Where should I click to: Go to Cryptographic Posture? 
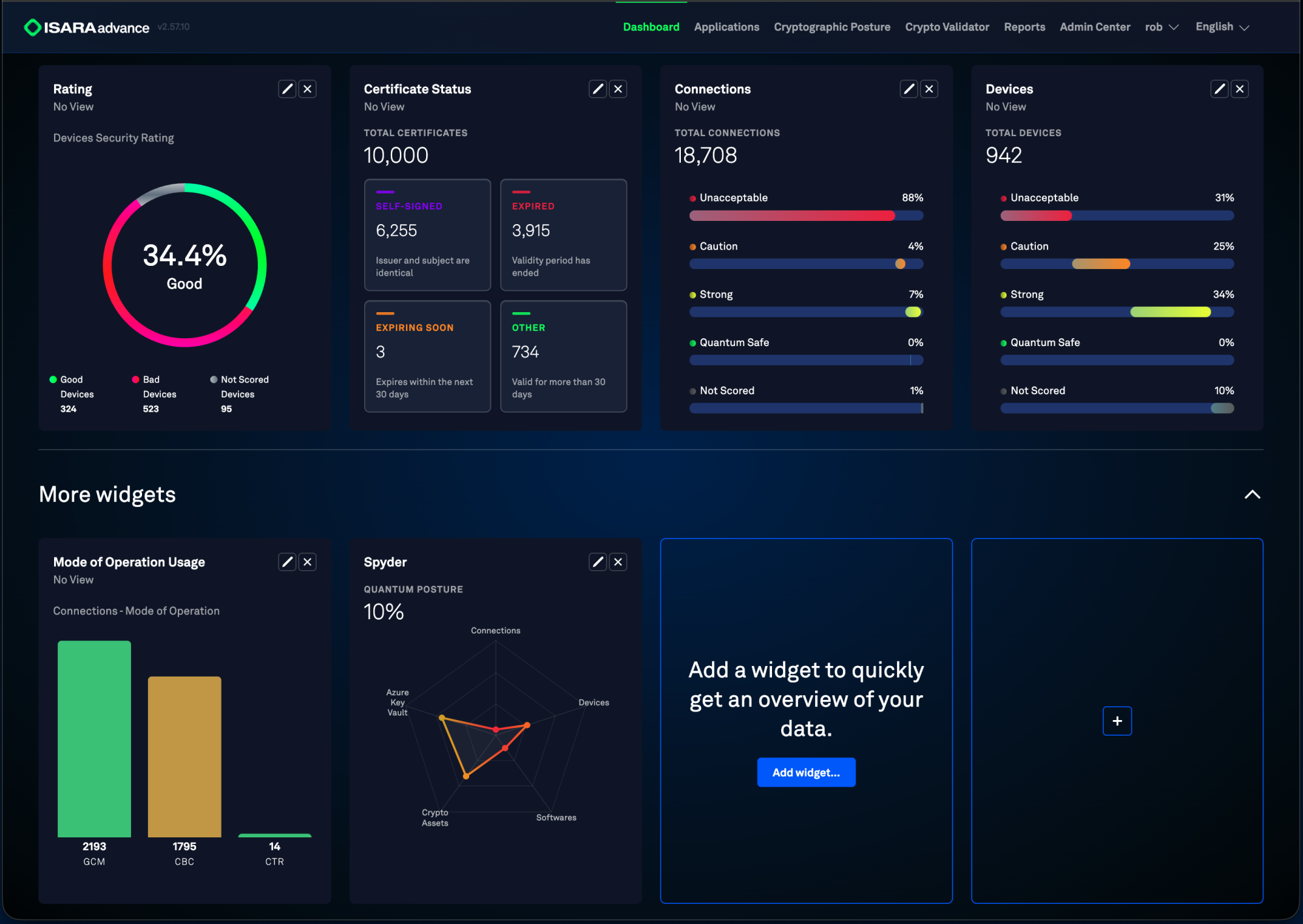click(832, 27)
